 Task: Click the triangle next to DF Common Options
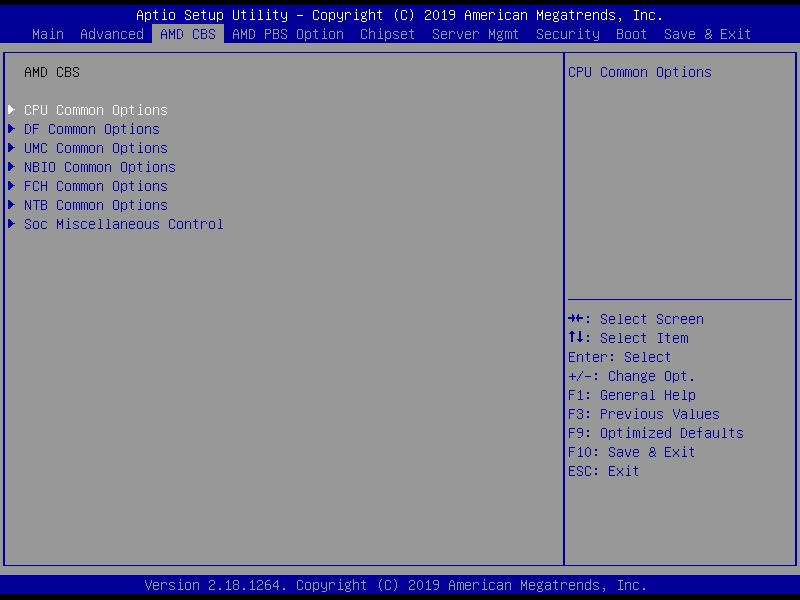11,129
